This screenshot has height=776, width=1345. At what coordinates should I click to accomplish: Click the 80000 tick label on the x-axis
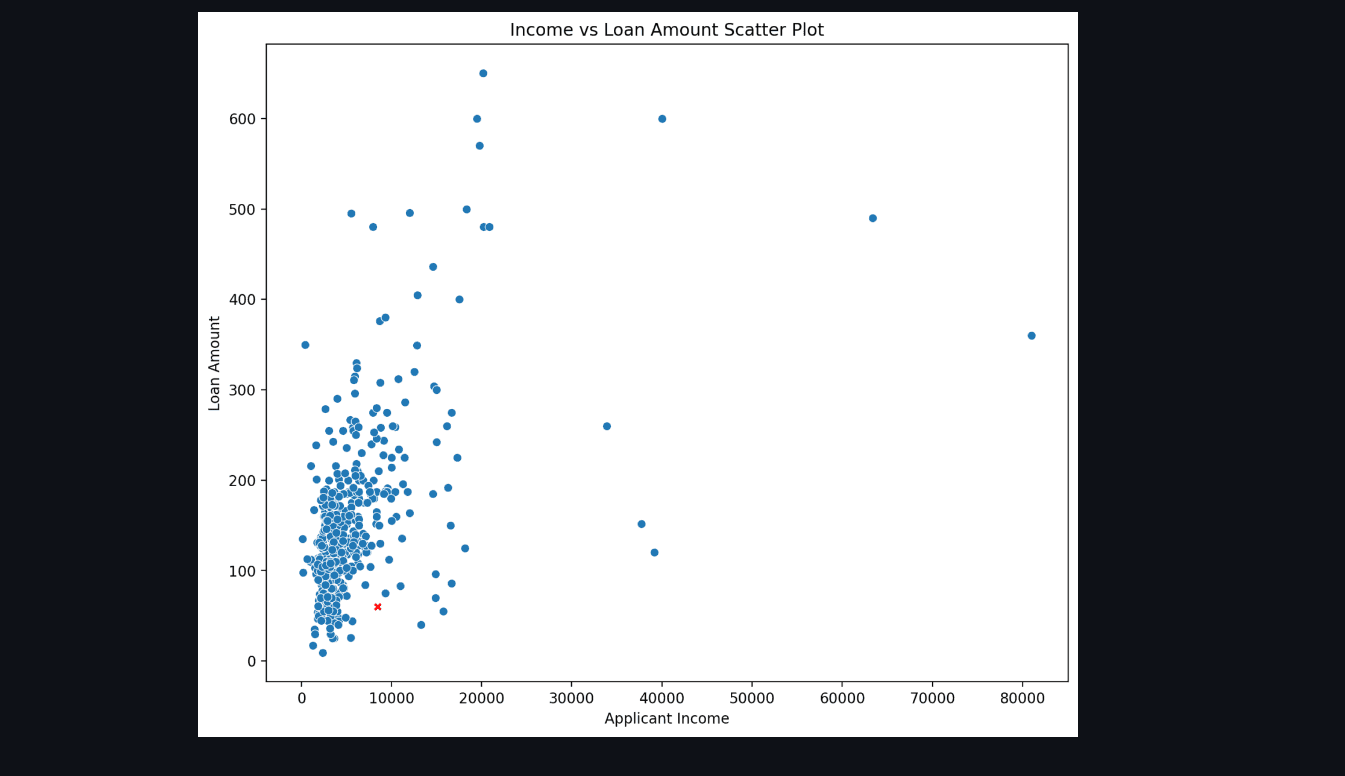coord(1022,701)
